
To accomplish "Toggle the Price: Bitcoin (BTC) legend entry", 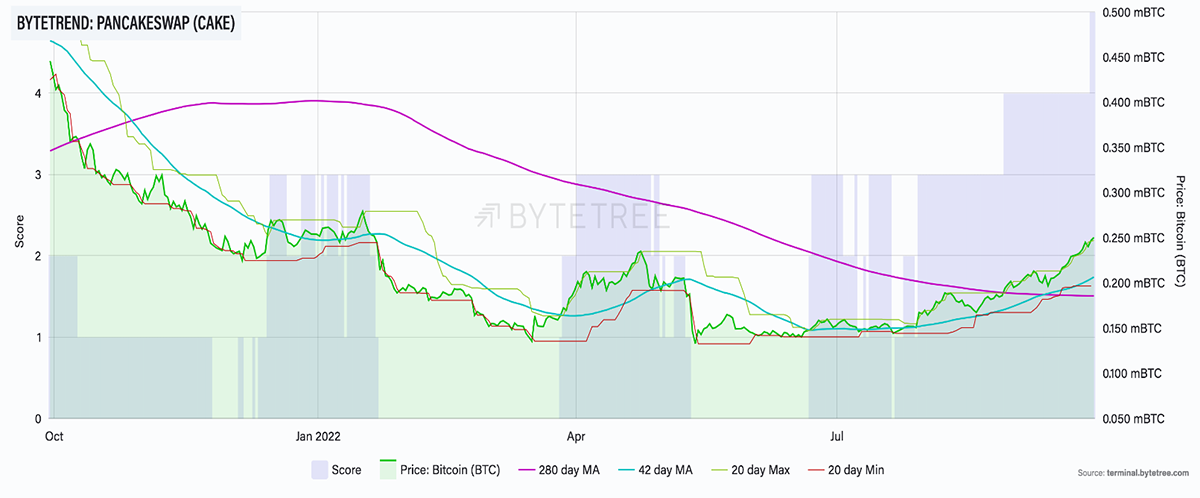I will (438, 469).
